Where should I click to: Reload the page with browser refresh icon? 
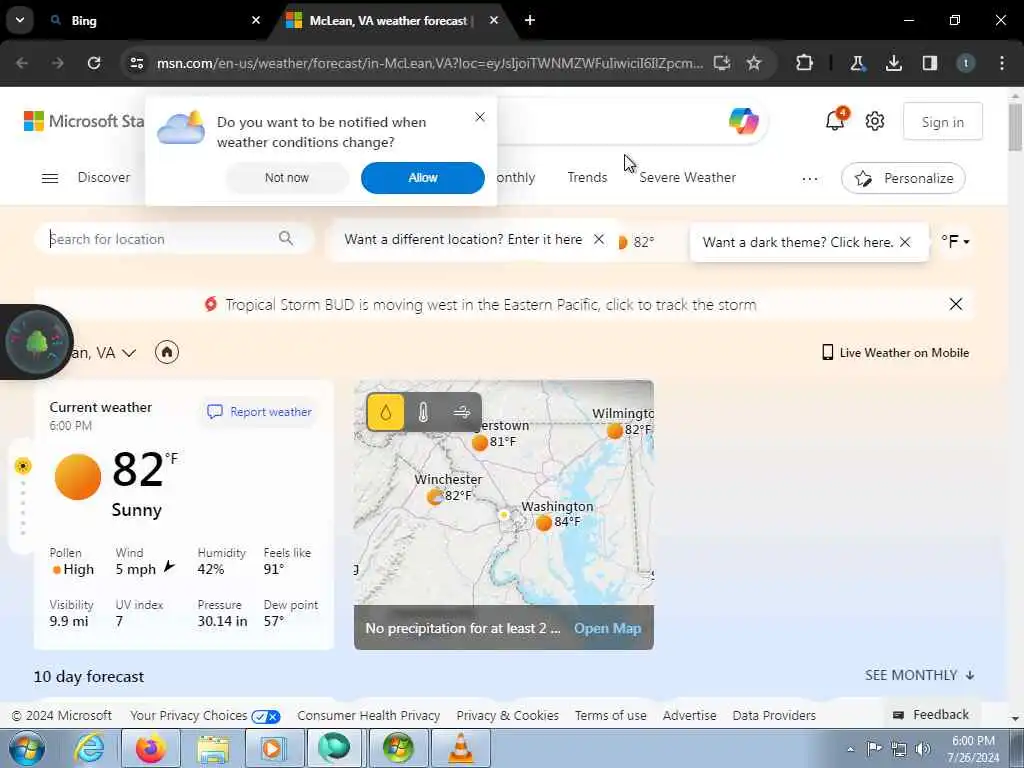coord(94,63)
